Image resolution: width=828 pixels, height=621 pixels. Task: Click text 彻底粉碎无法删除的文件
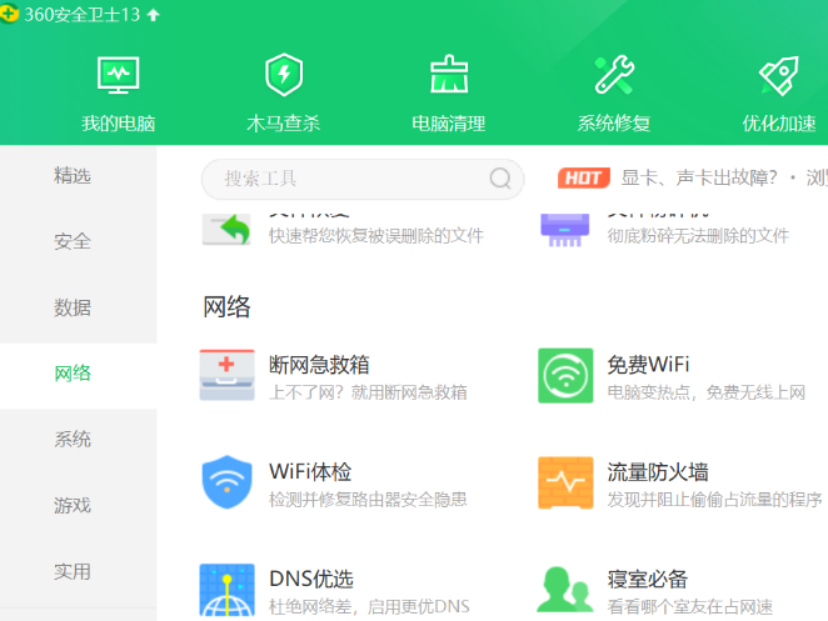coord(698,236)
